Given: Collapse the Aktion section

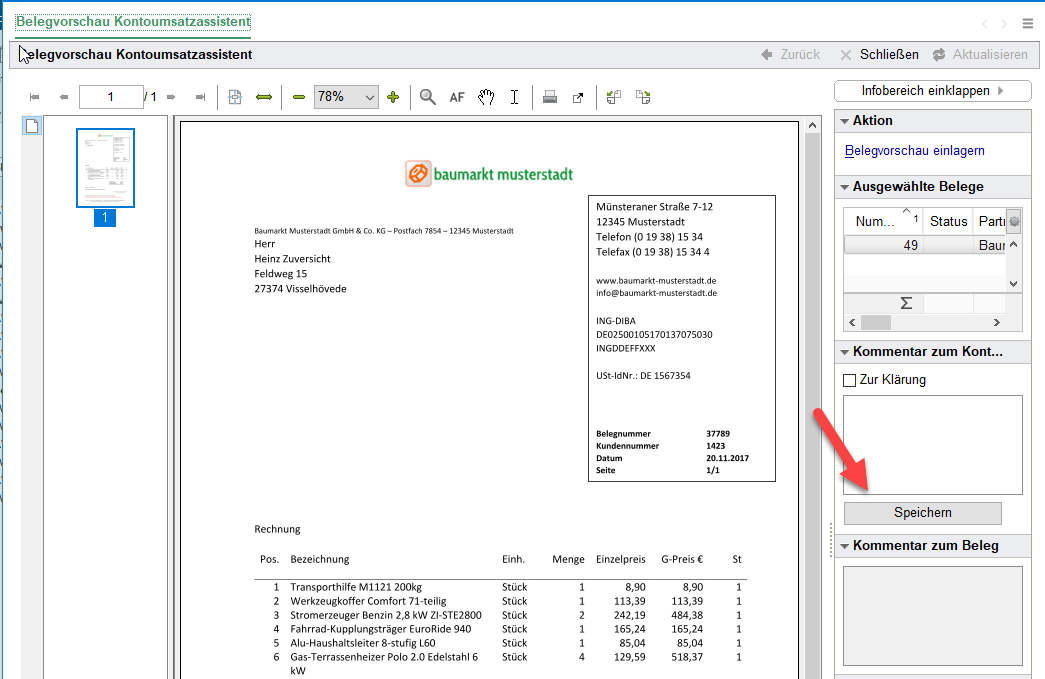Looking at the screenshot, I should tap(843, 121).
